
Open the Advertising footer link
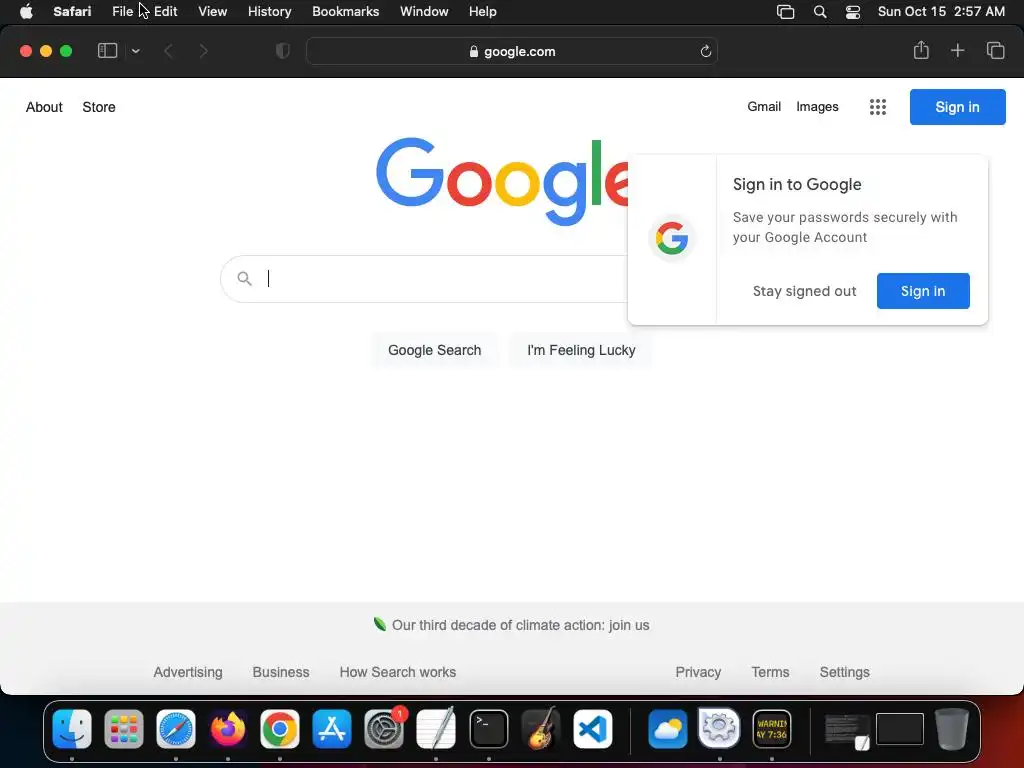coord(188,672)
